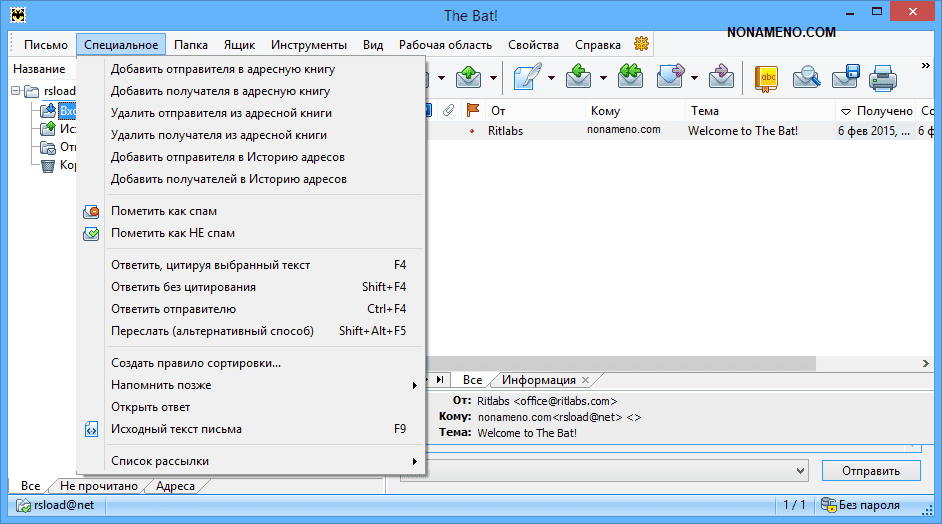Open the address book icon
The image size is (942, 524).
[x=766, y=76]
